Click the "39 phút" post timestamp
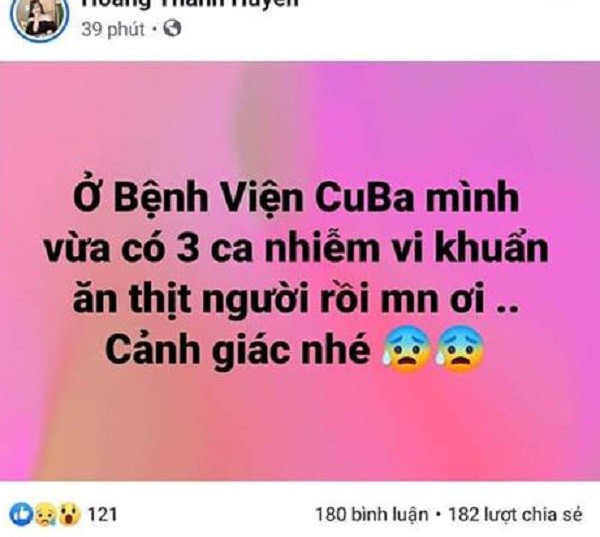The image size is (600, 537). tap(113, 29)
